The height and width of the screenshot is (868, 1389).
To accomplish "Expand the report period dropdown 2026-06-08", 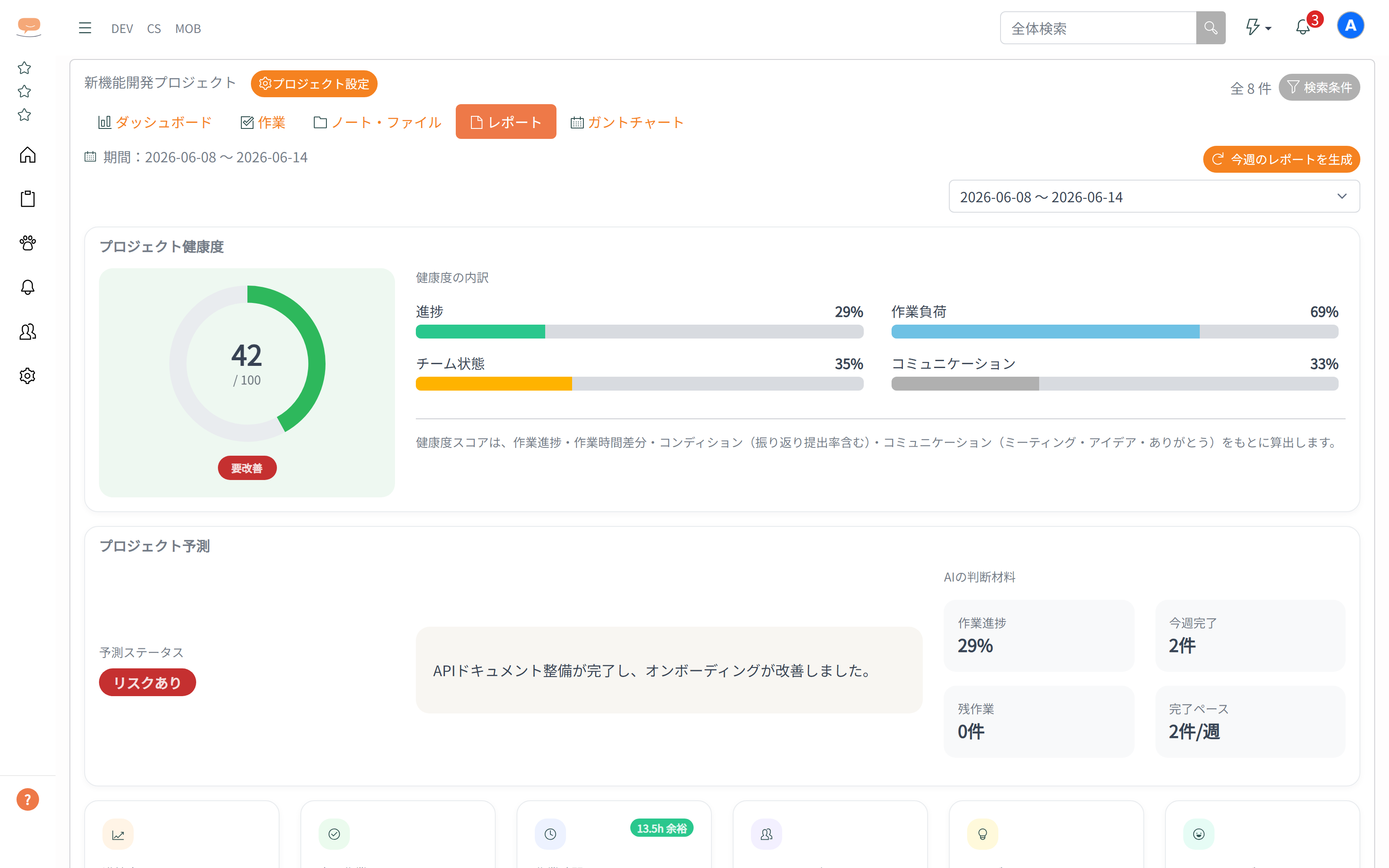I will click(x=1154, y=197).
